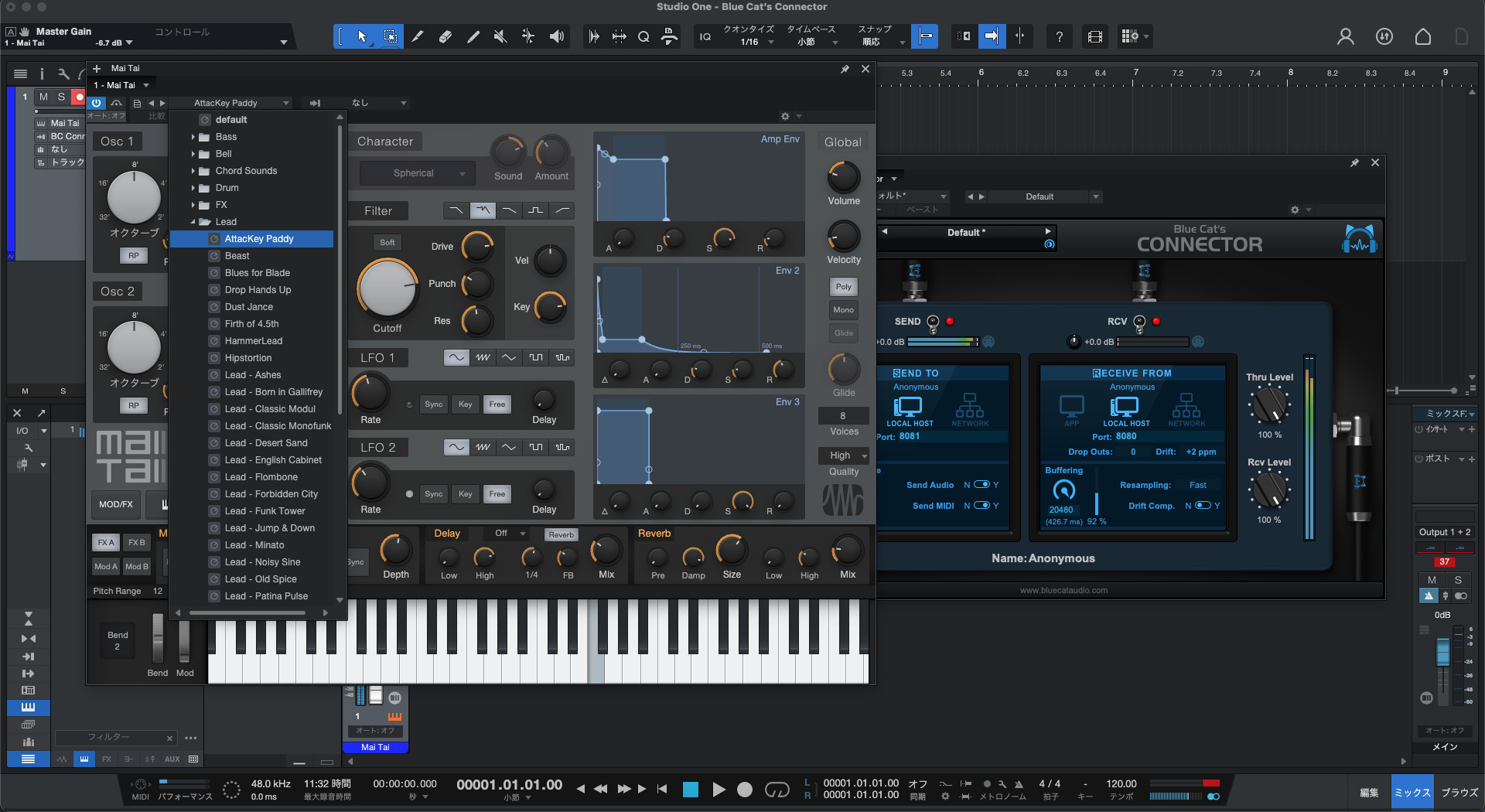Switch to the ブラウズ tab
1485x812 pixels.
coord(1459,793)
